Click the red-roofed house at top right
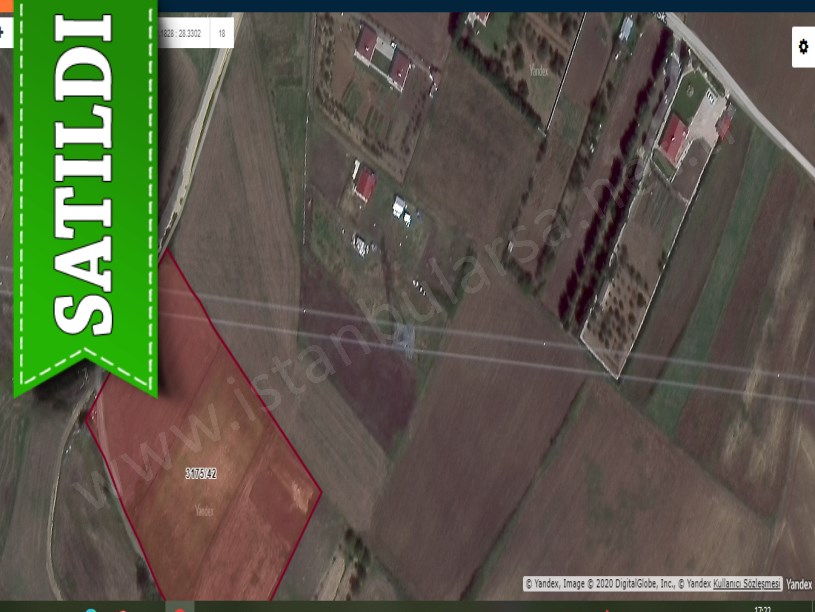This screenshot has width=815, height=612. [674, 137]
